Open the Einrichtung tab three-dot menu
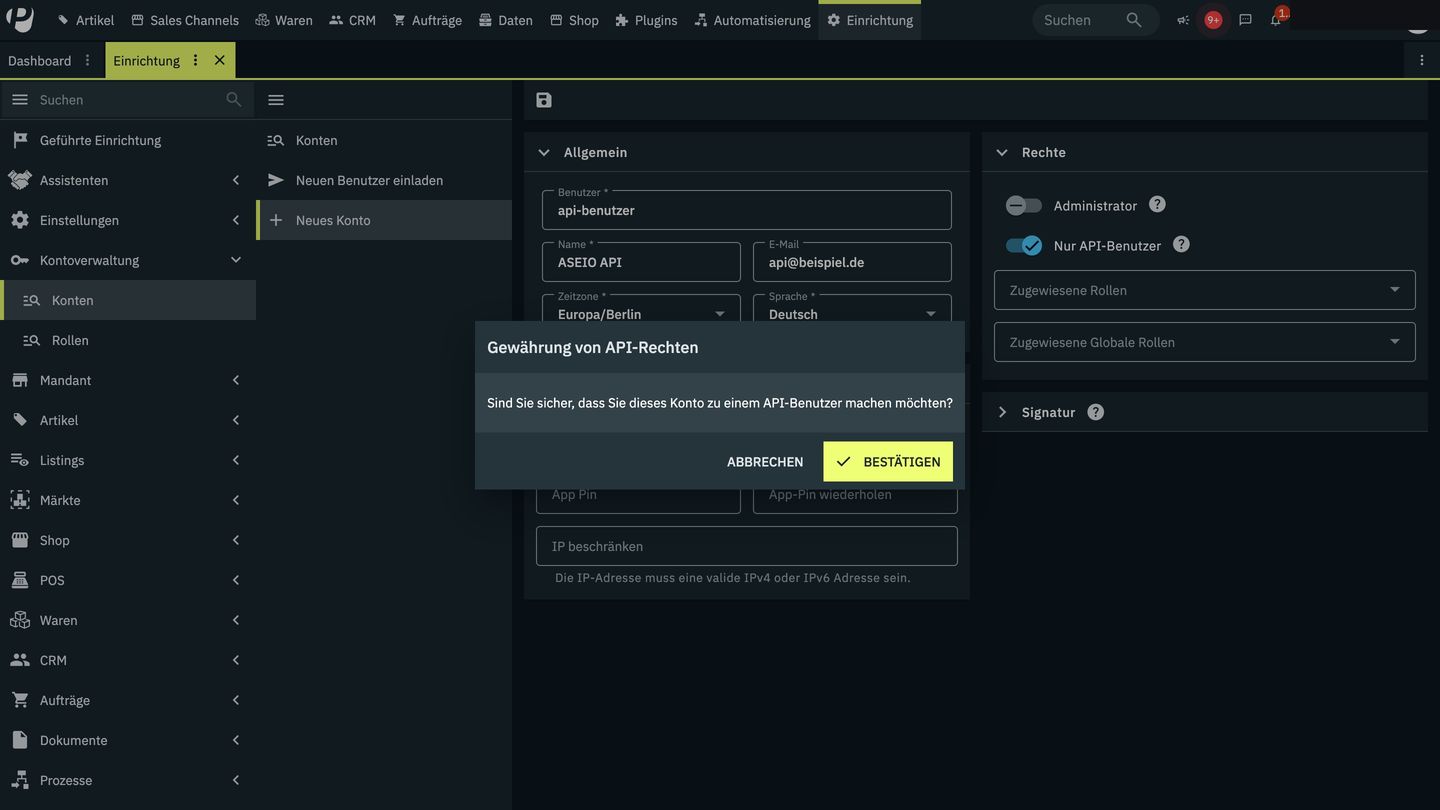 point(195,60)
